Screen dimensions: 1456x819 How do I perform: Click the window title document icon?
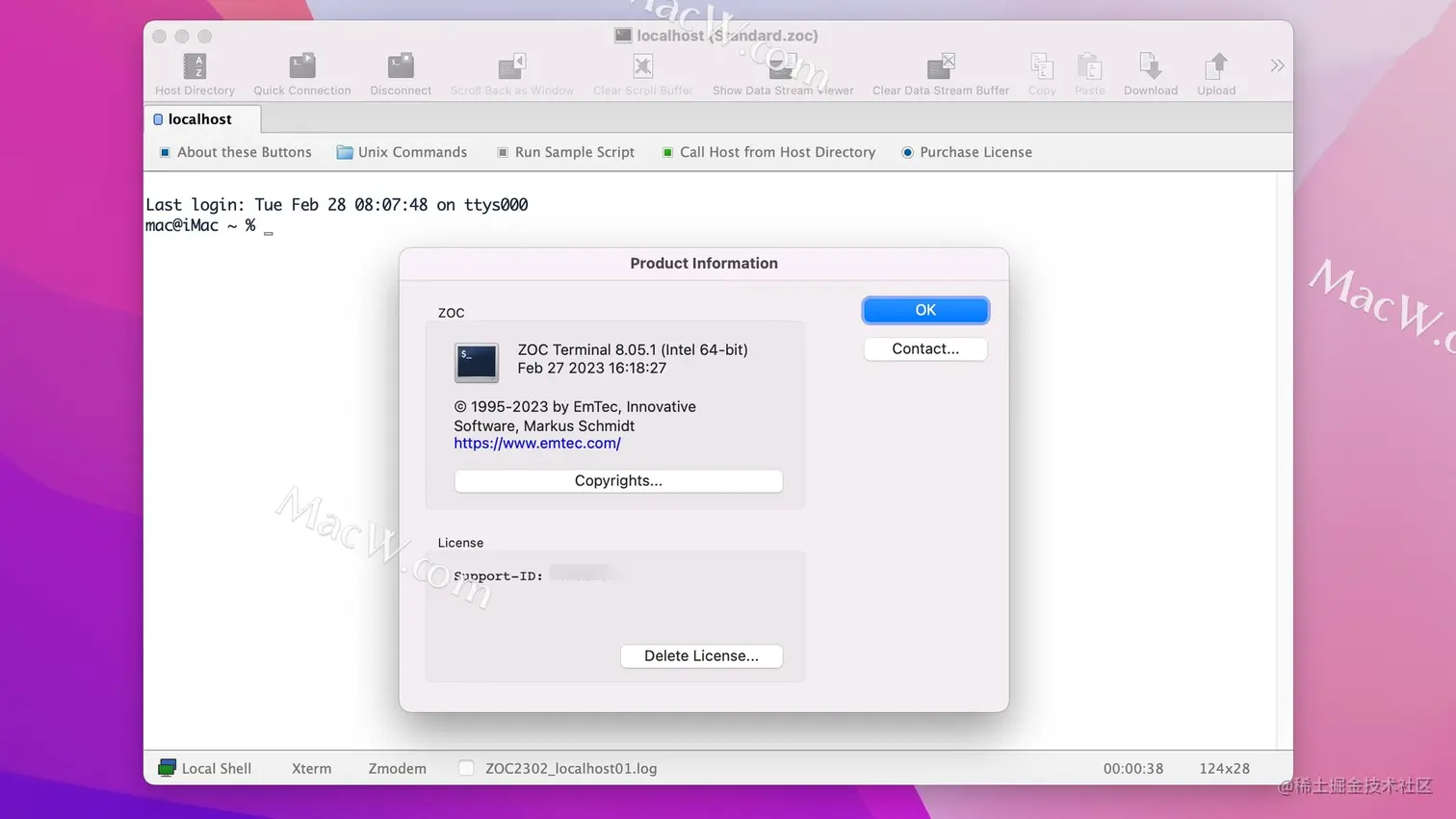[x=623, y=36]
